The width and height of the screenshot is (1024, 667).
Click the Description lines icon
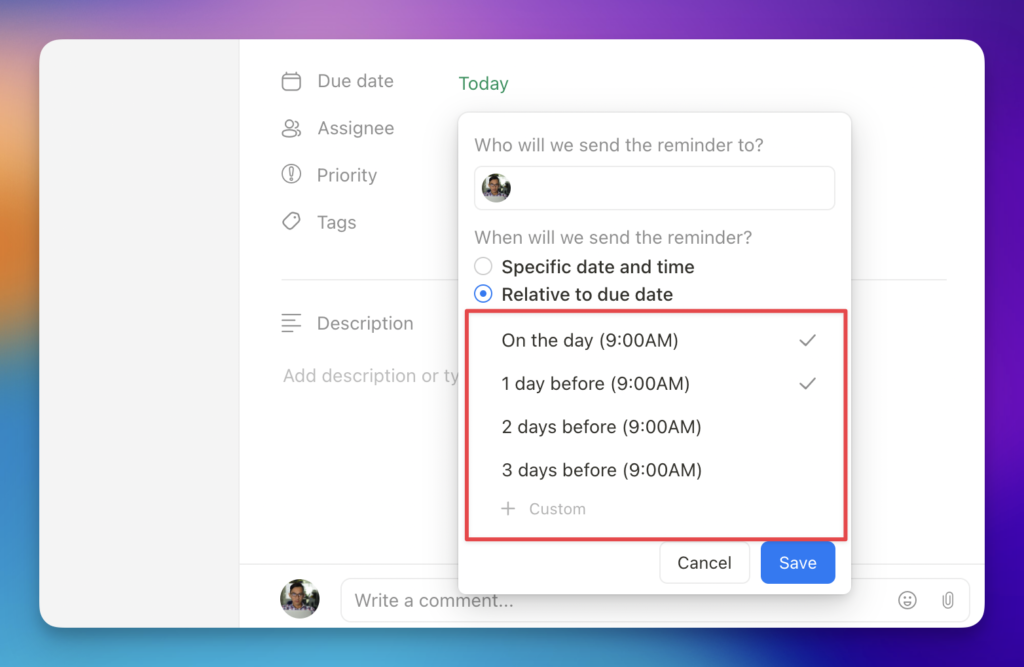[x=291, y=323]
